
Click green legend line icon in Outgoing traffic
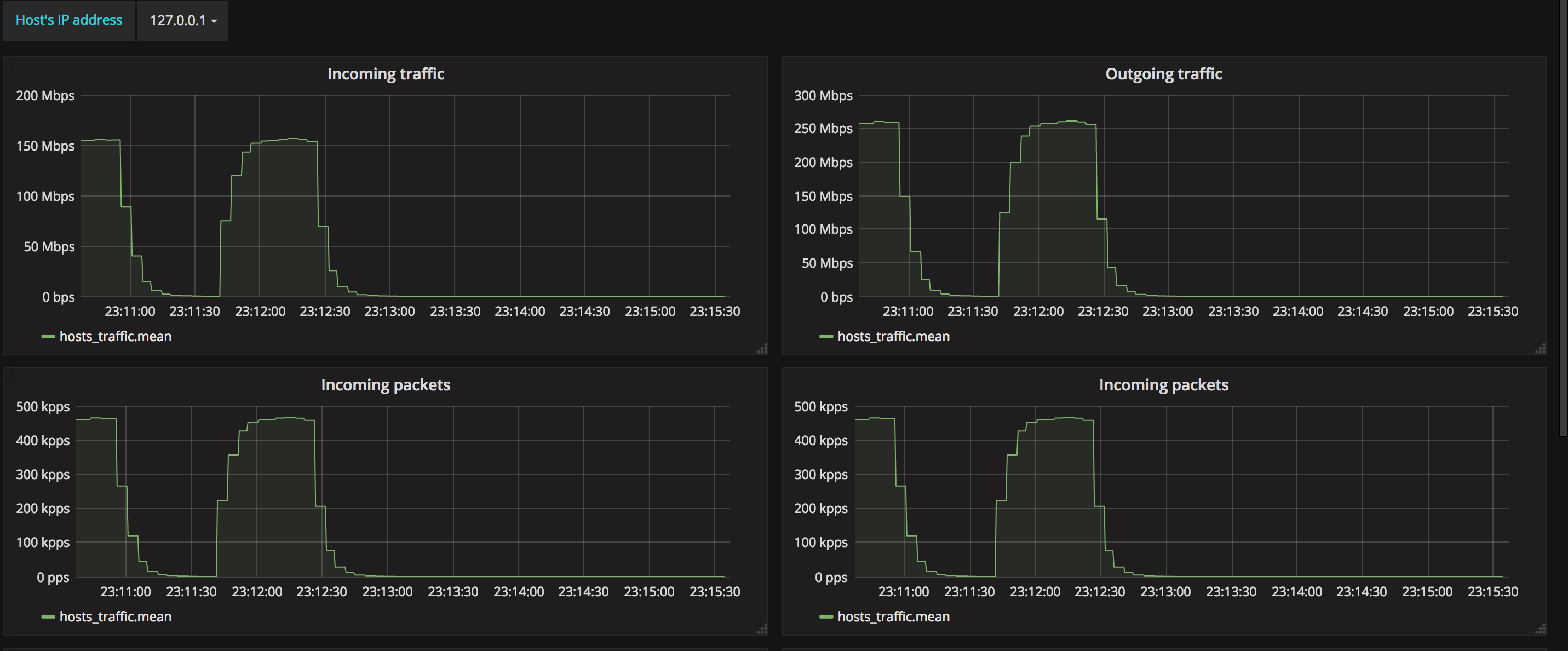point(826,337)
